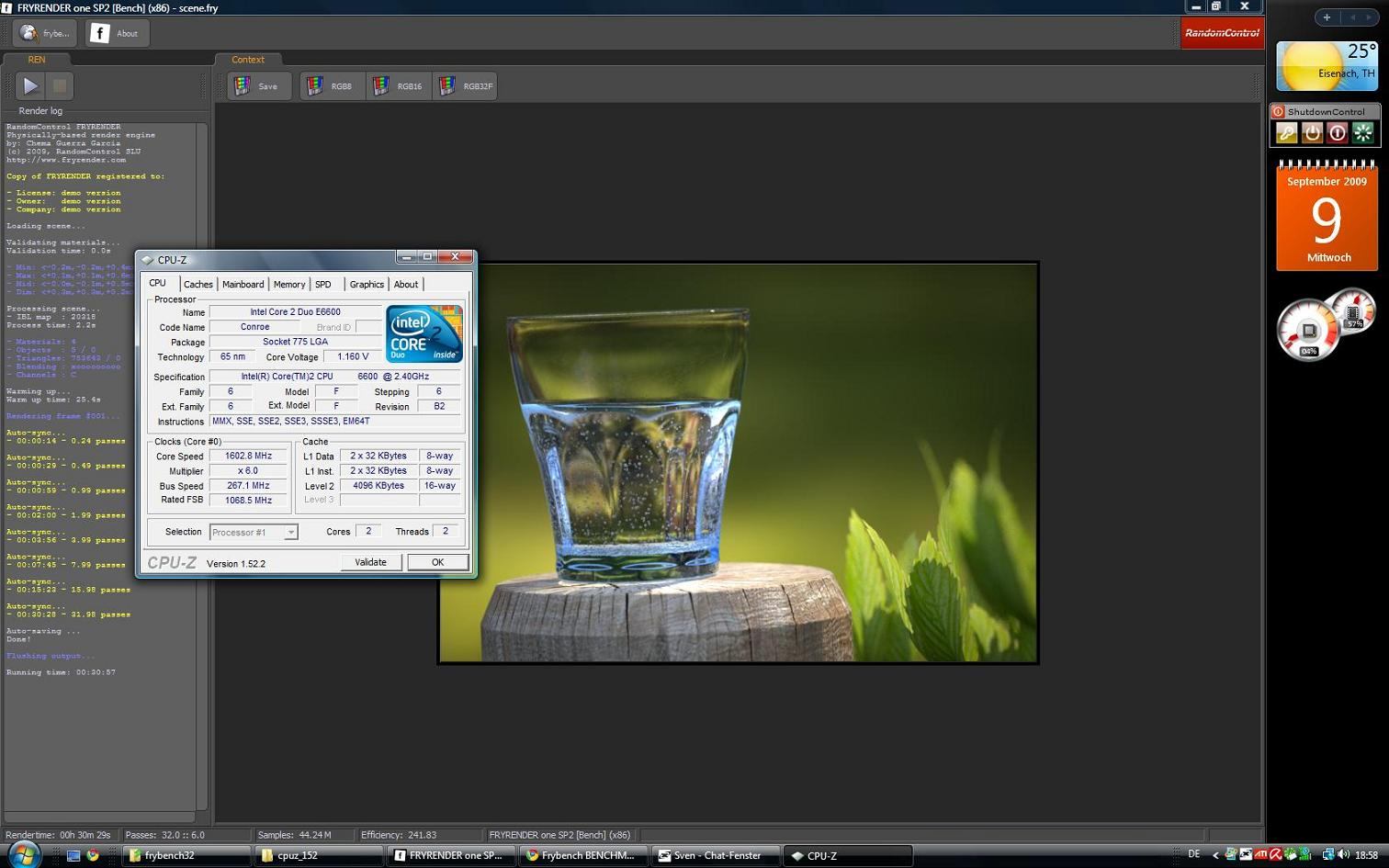The height and width of the screenshot is (868, 1389).
Task: Open the Memory tab in CPU-Z
Action: (288, 285)
